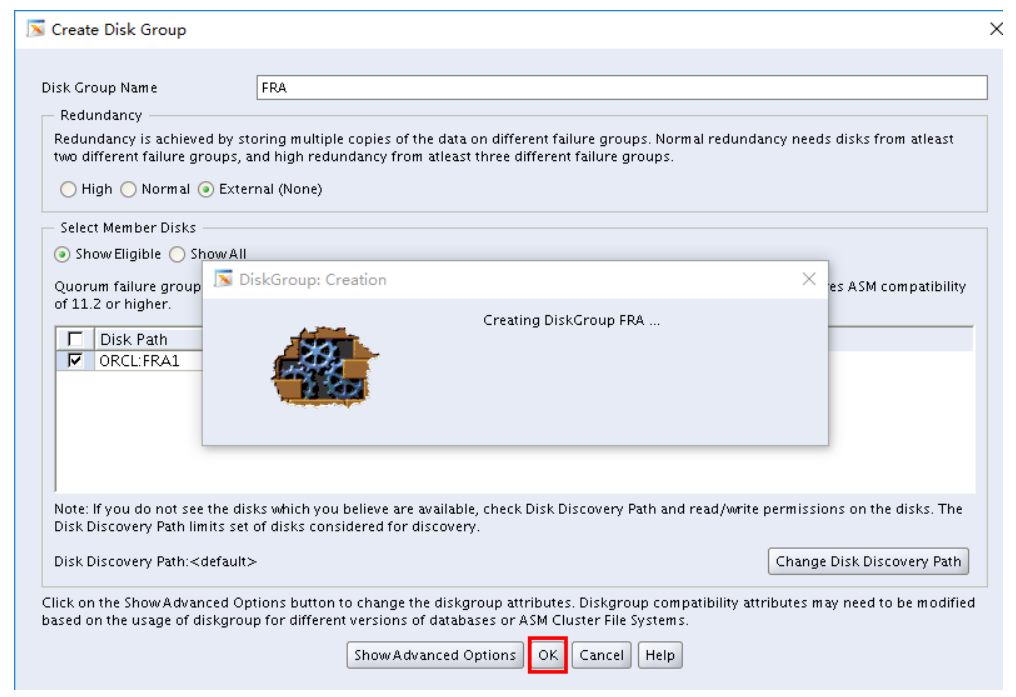Image resolution: width=1016 pixels, height=697 pixels.
Task: Click the DiskGroup: Creation dialog icon
Action: (224, 279)
